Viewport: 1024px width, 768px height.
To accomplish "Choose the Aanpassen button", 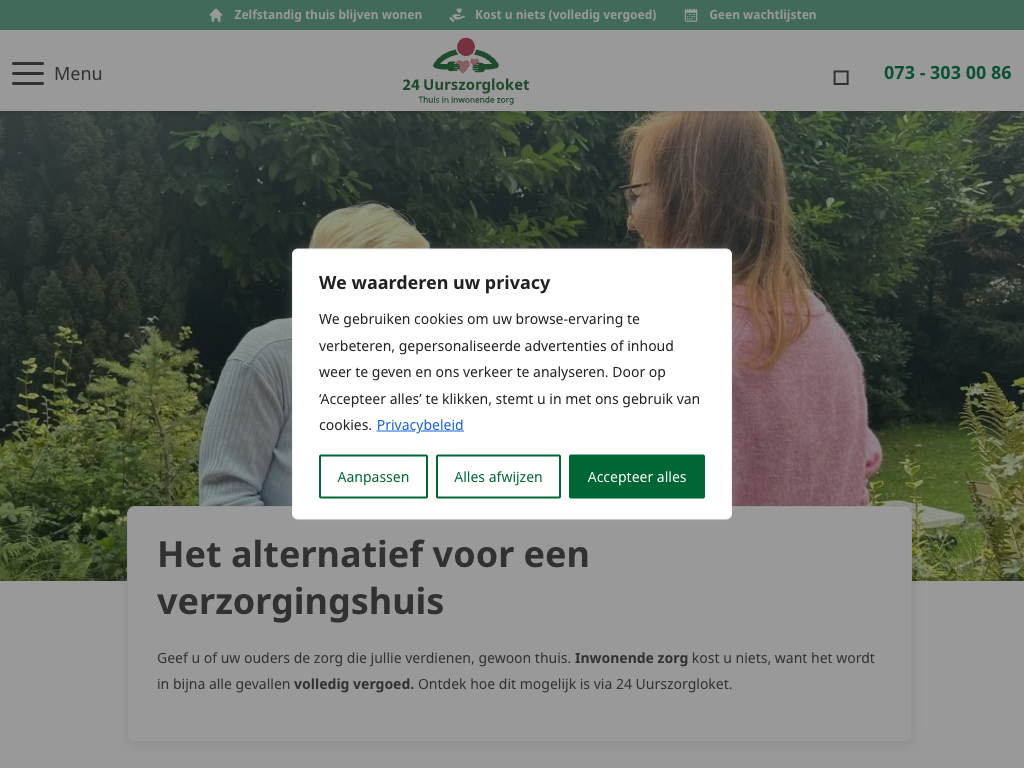I will [x=373, y=476].
